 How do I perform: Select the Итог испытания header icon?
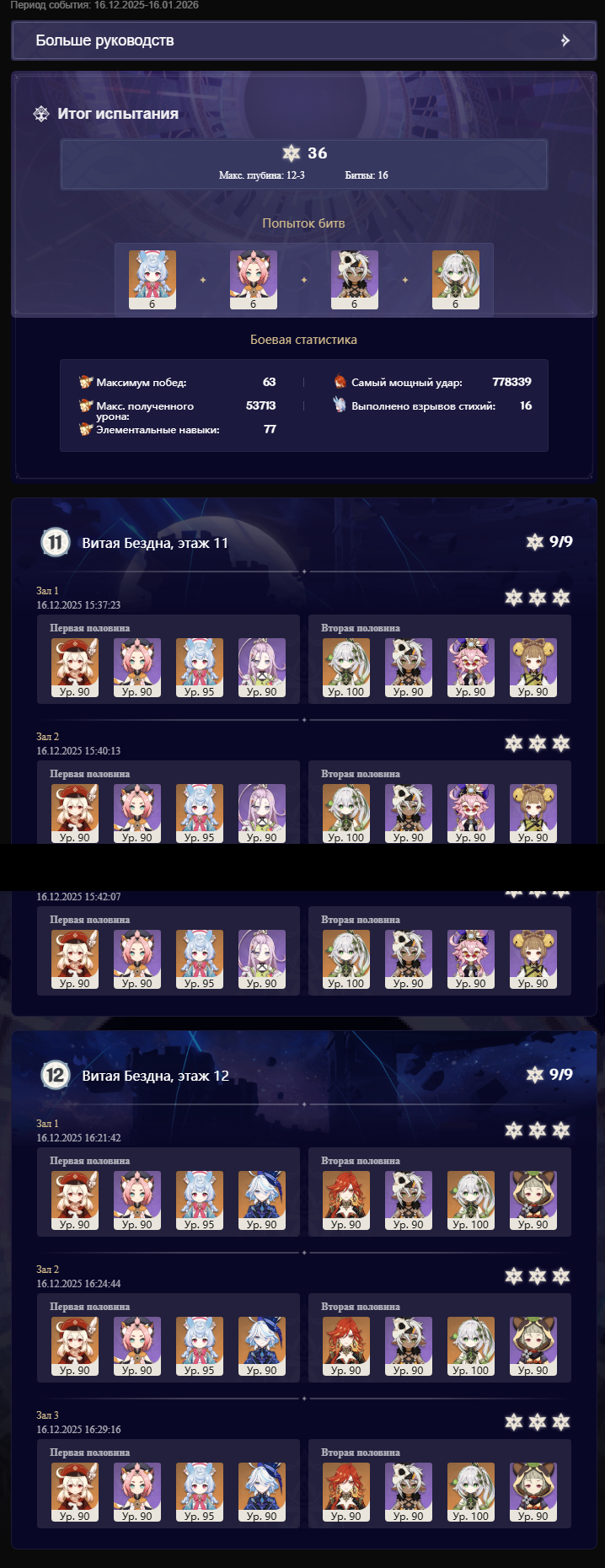pyautogui.click(x=41, y=114)
